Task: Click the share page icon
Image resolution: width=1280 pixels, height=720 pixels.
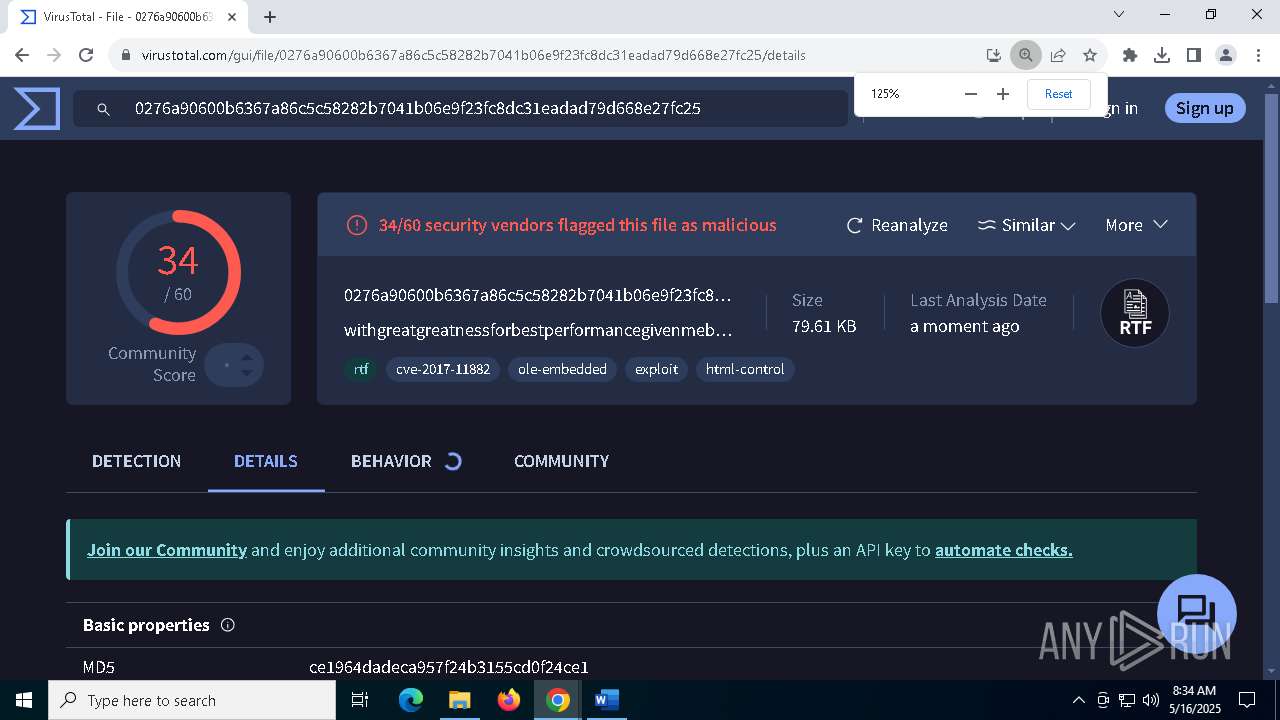Action: point(1058,55)
